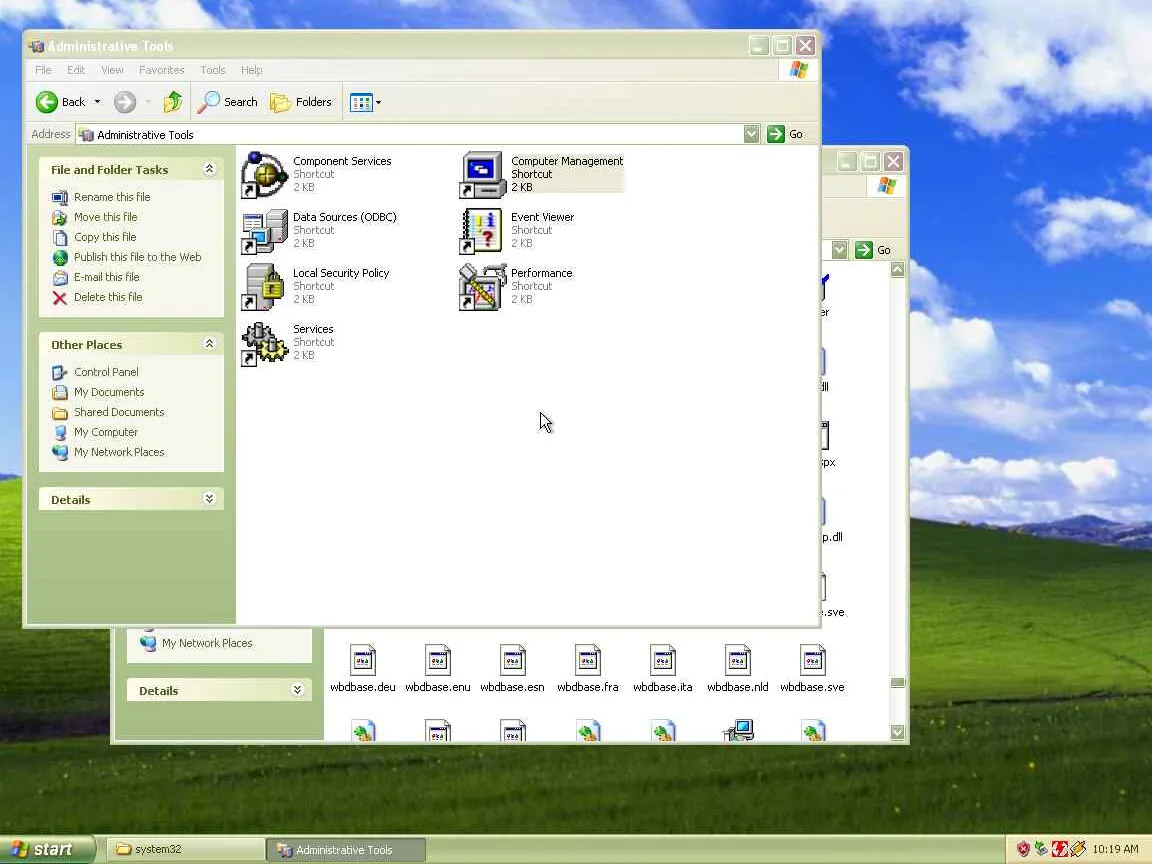Expand Details panel in system32 window
1152x864 pixels.
pyautogui.click(x=297, y=690)
